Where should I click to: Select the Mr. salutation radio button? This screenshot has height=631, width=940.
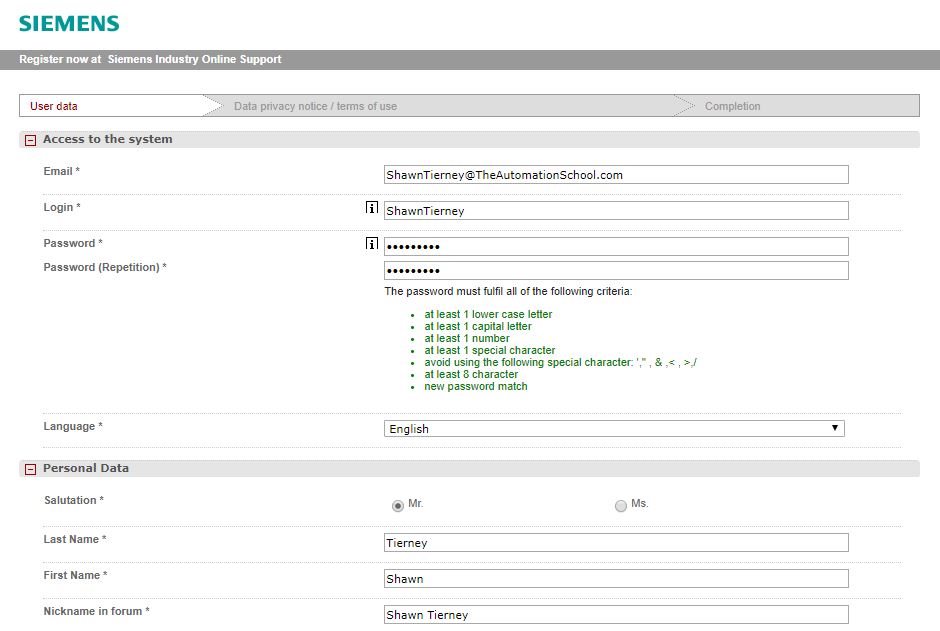(x=398, y=506)
